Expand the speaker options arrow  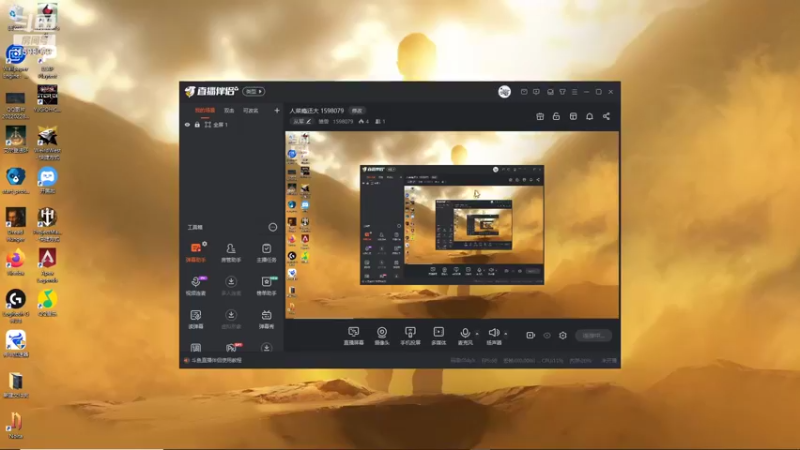coord(506,334)
